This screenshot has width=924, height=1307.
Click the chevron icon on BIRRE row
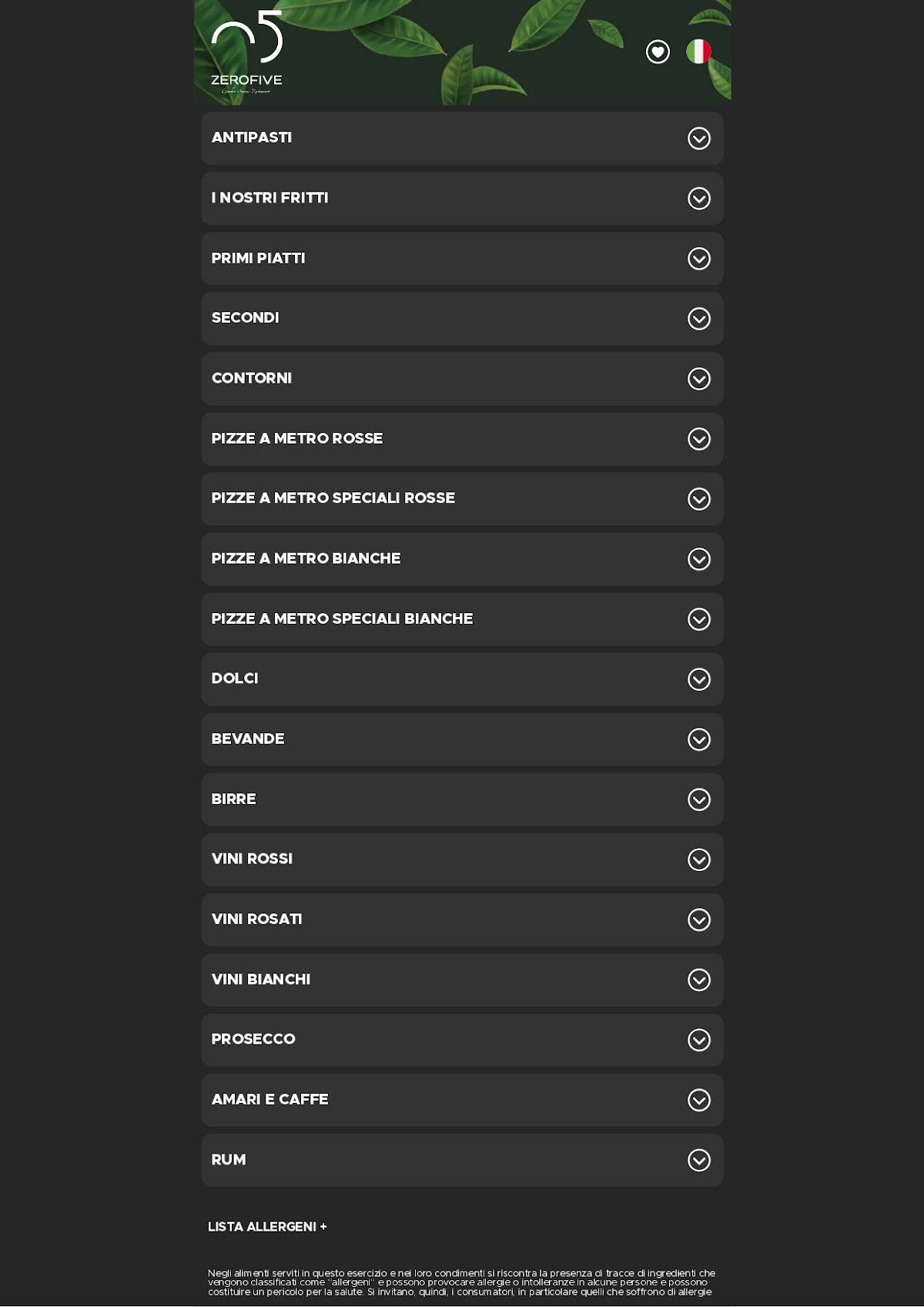[x=698, y=799]
